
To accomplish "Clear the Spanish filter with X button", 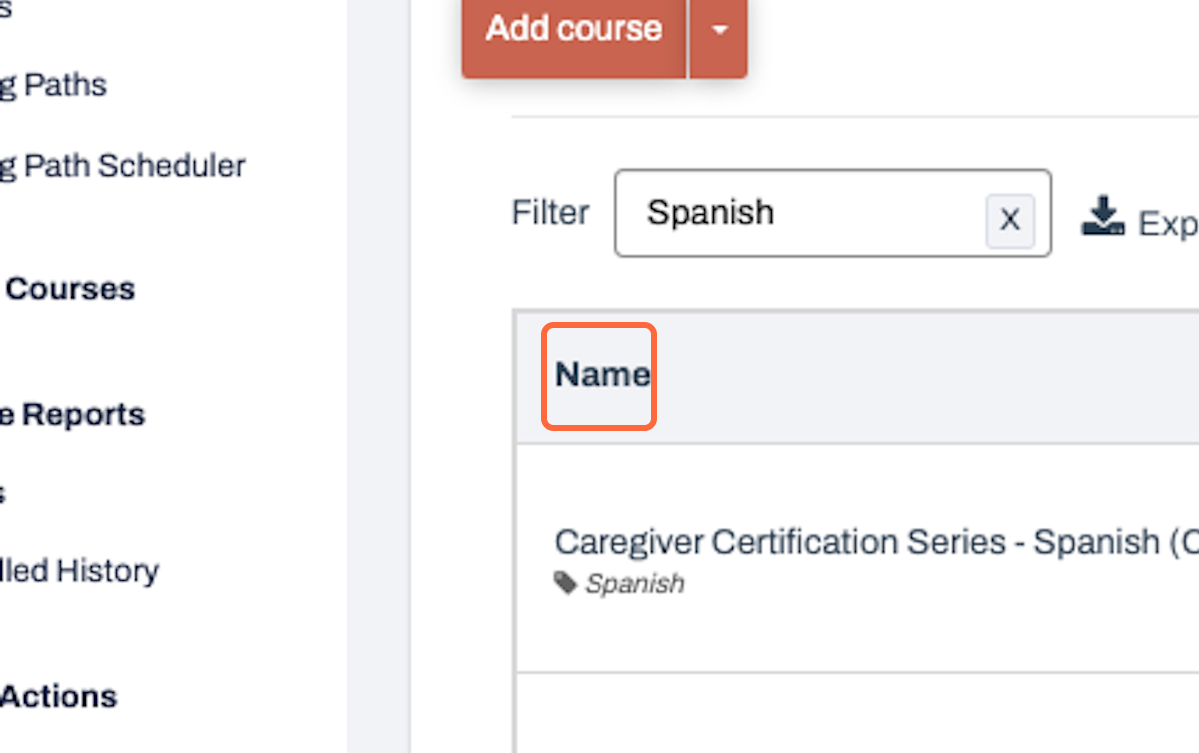I will (x=1010, y=220).
